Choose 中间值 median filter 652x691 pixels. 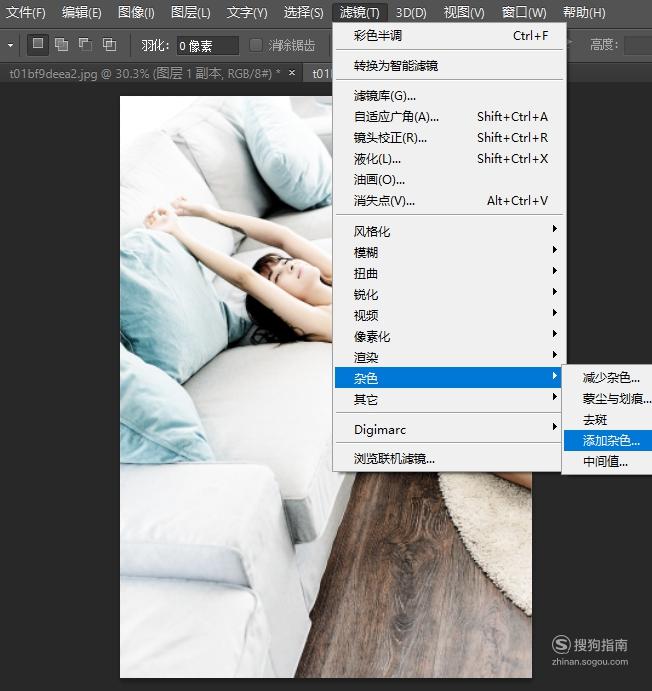608,462
